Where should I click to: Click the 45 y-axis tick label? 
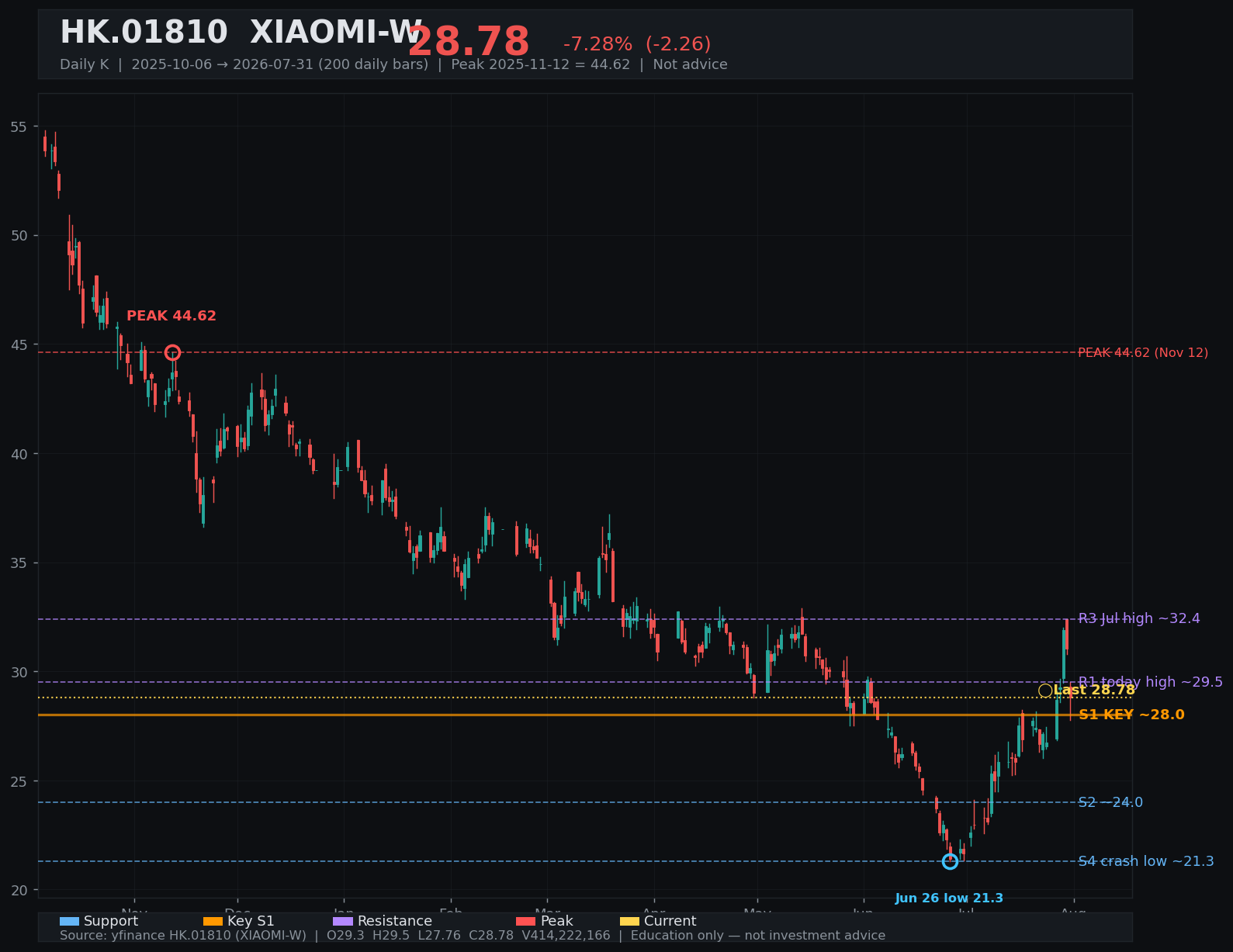[19, 344]
